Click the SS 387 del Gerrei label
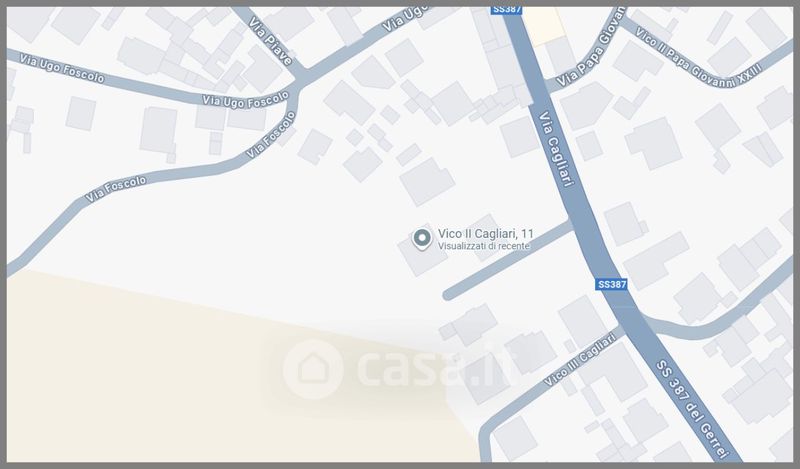Image resolution: width=800 pixels, height=469 pixels. tap(691, 409)
